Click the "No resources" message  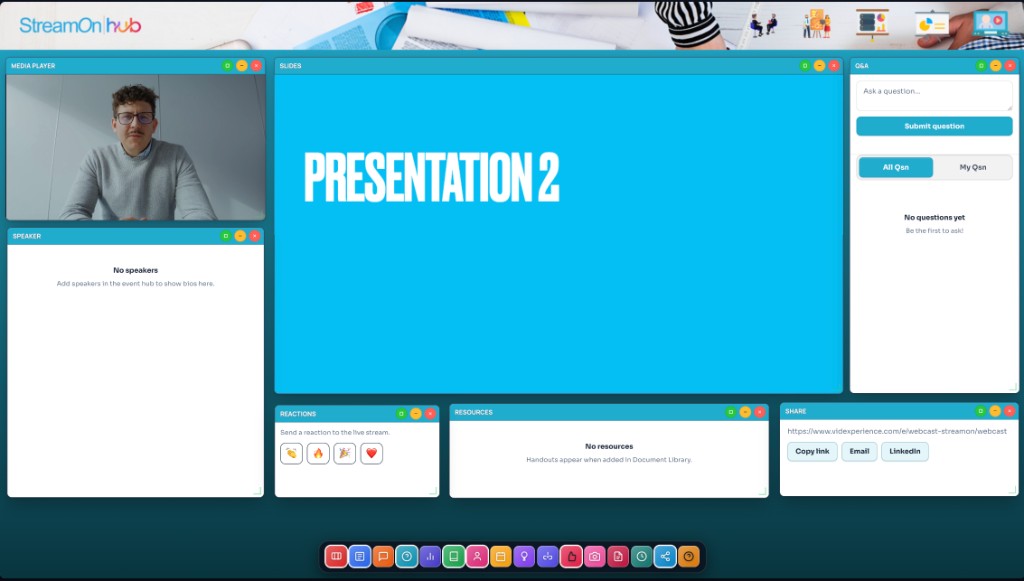pos(609,447)
